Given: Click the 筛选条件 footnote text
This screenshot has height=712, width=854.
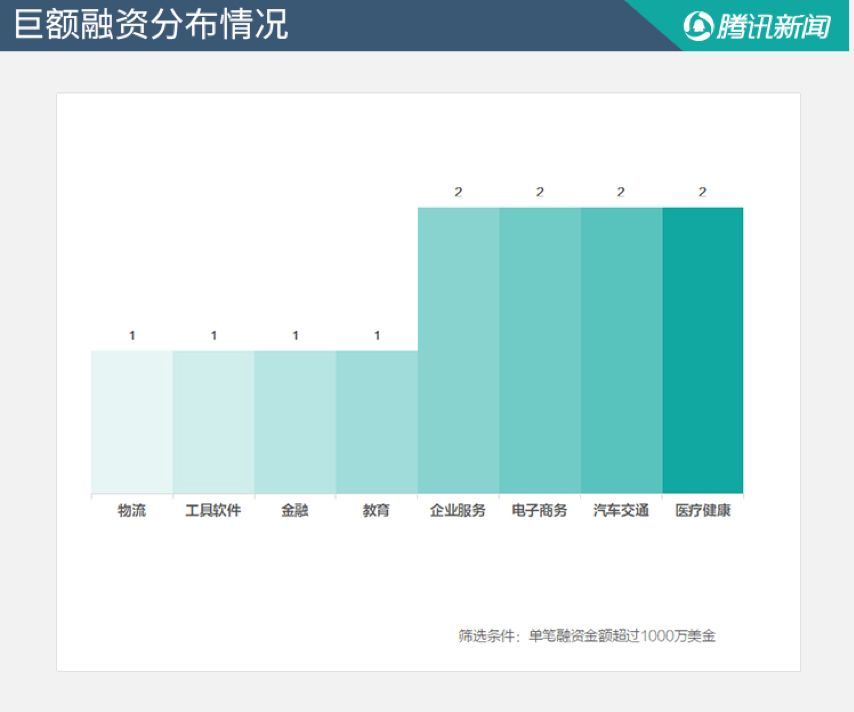Looking at the screenshot, I should tap(587, 636).
